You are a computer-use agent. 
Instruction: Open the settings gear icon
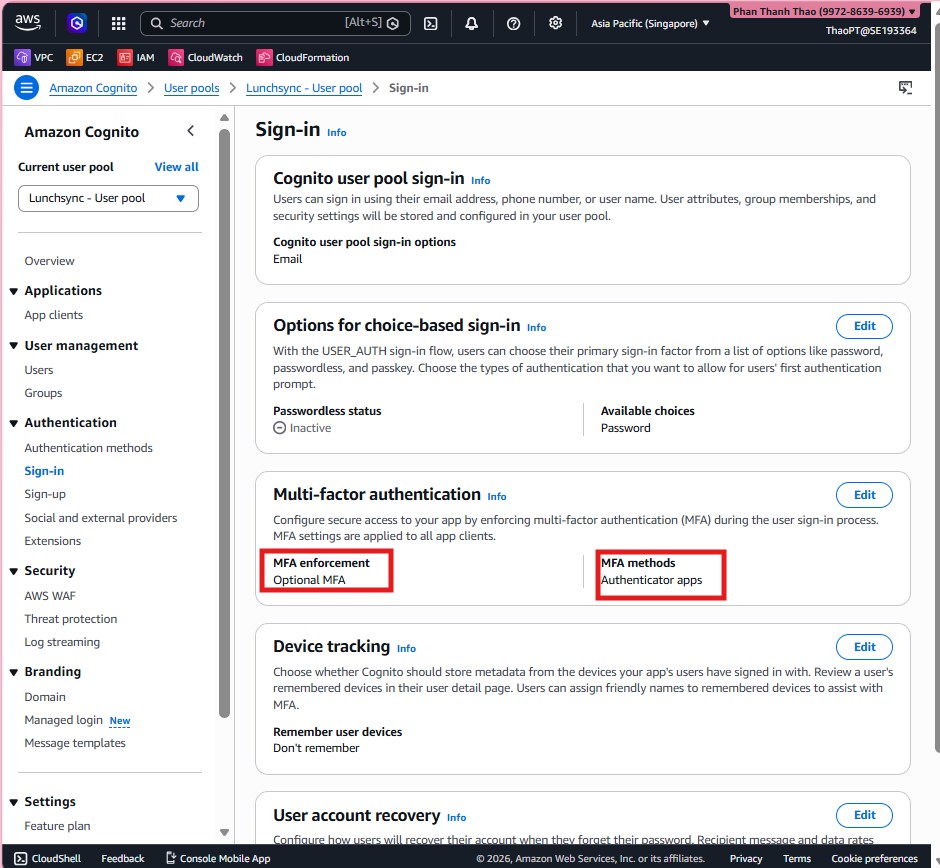[556, 23]
